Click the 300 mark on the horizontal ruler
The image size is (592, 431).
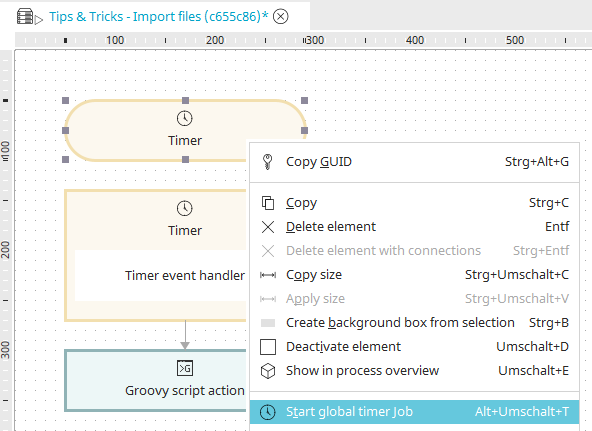315,40
